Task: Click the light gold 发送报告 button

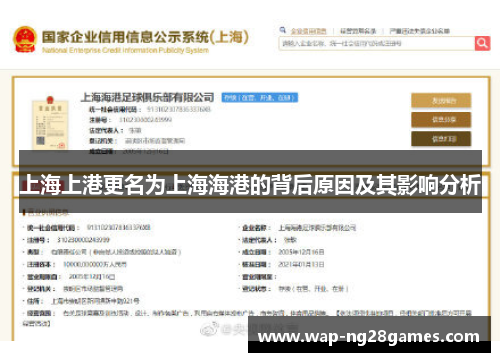Action: [441, 101]
